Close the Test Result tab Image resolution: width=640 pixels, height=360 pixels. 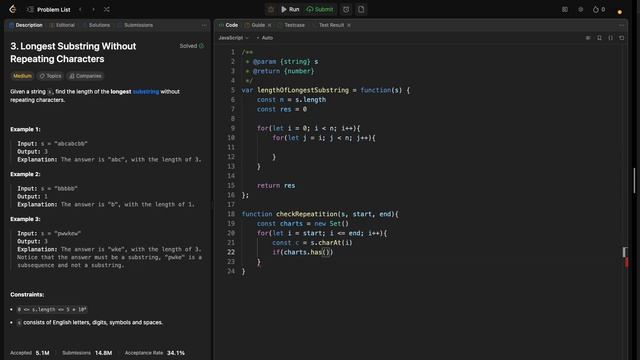tap(349, 25)
